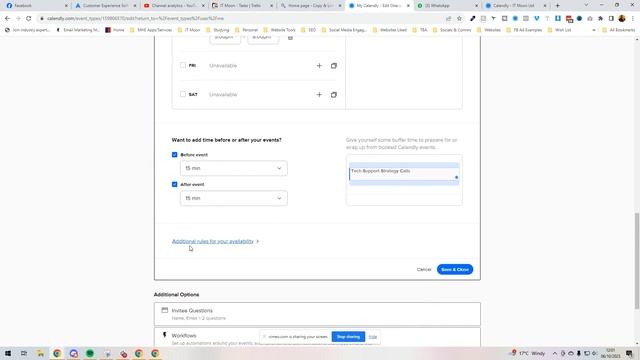Open the Personal bookmarks folder

click(x=246, y=30)
